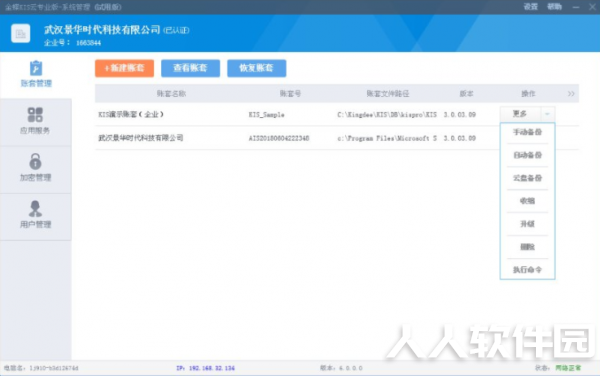Select the 武汉景华时代科技有限公司 table row name
The width and height of the screenshot is (600, 376).
point(141,138)
